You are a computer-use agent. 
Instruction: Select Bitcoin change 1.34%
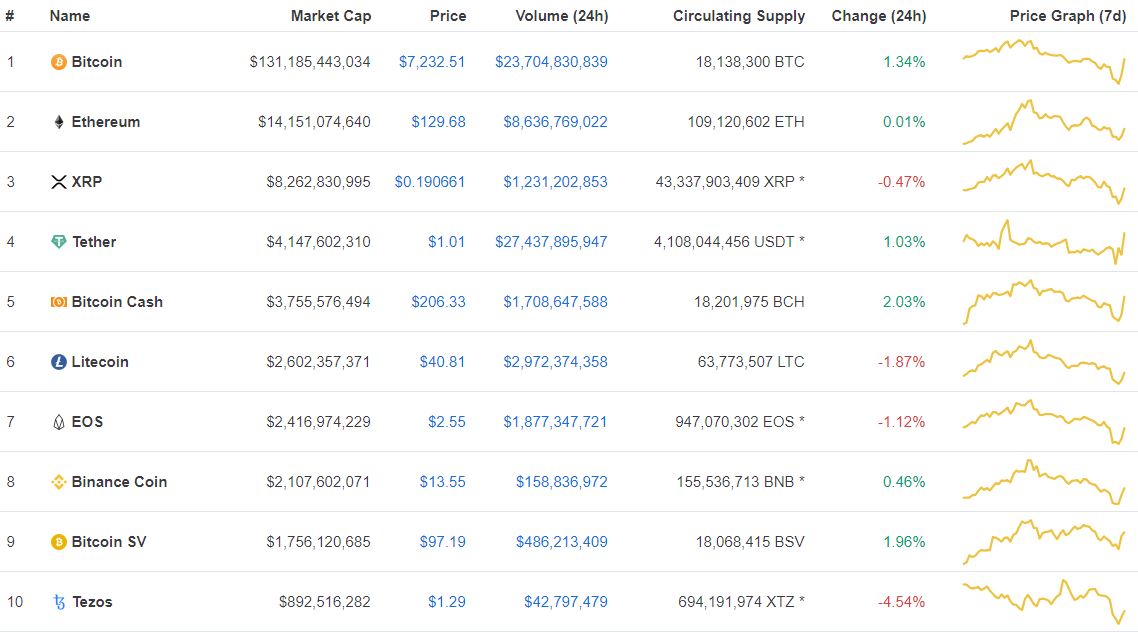coord(904,62)
